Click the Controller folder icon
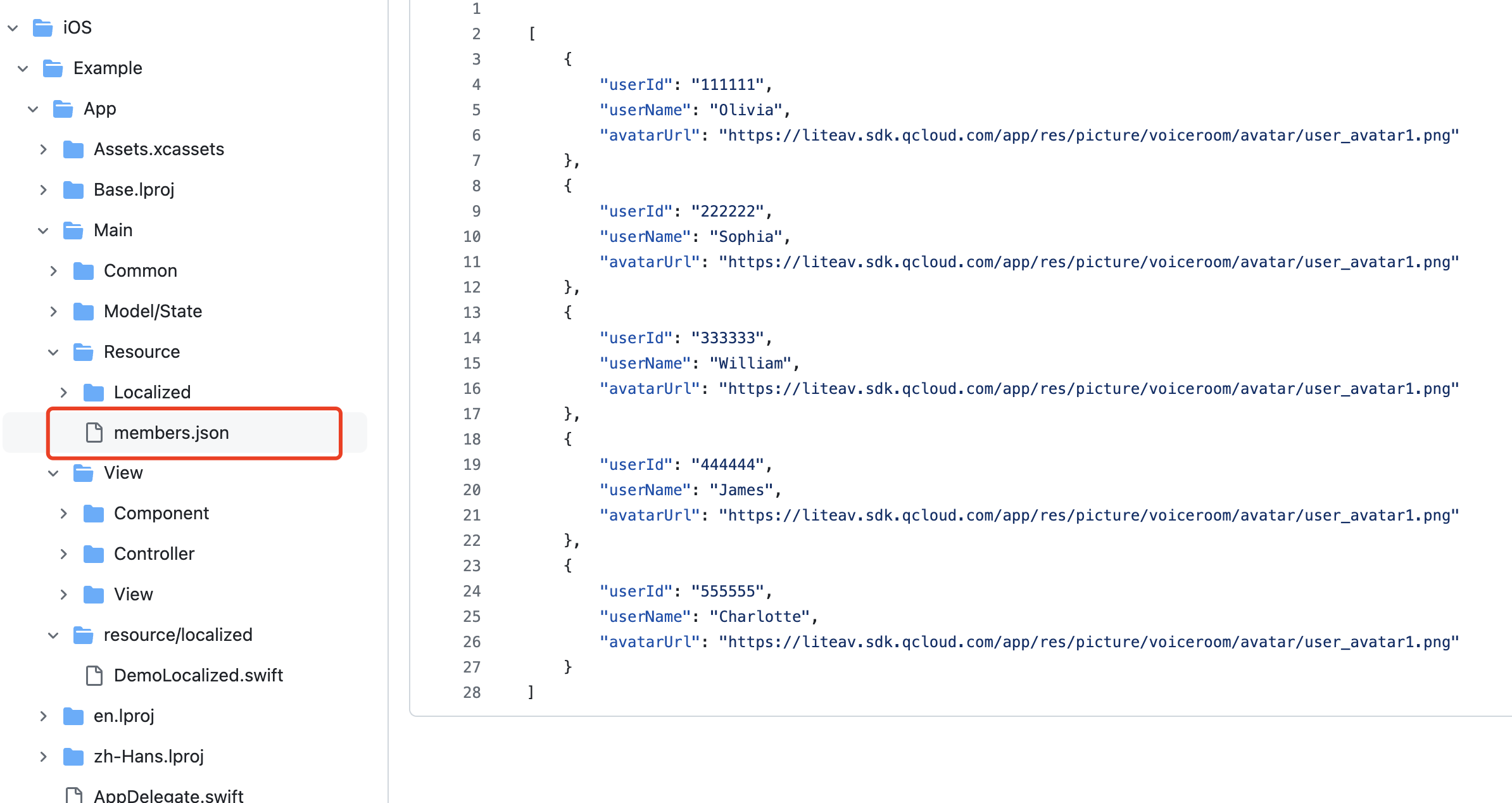Viewport: 1512px width, 803px height. point(94,554)
